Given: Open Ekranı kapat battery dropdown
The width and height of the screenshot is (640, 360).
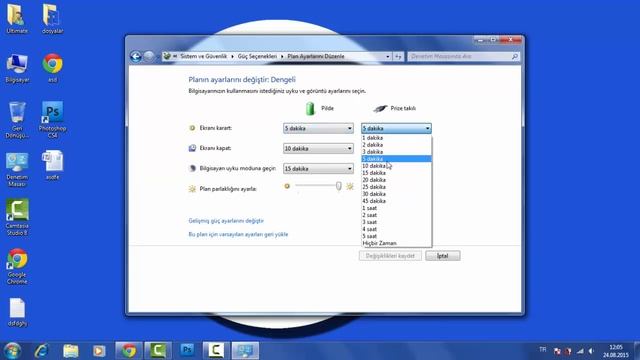Looking at the screenshot, I should pos(318,149).
